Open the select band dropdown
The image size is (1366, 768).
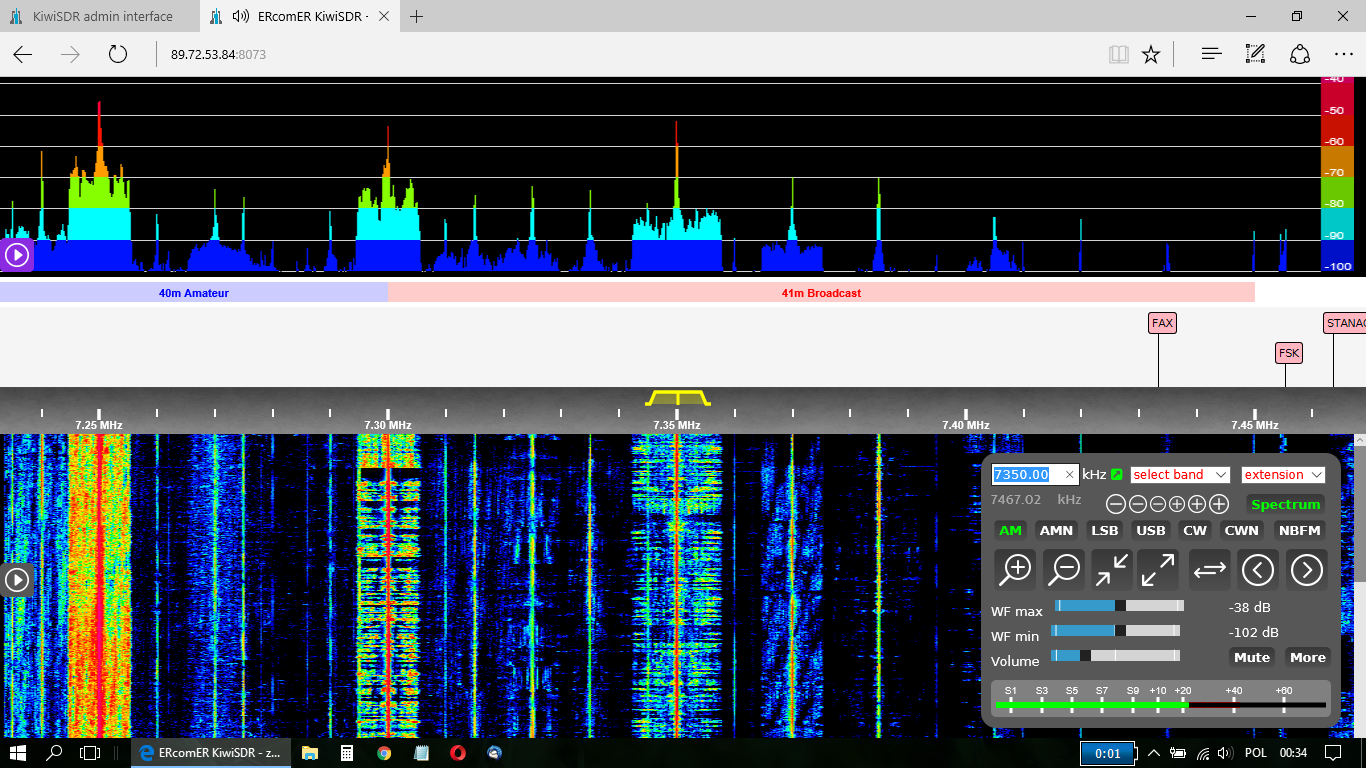click(1180, 475)
